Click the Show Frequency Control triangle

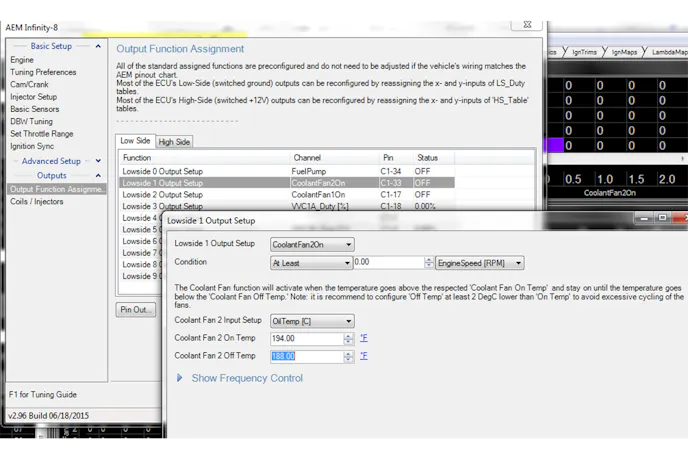(180, 378)
